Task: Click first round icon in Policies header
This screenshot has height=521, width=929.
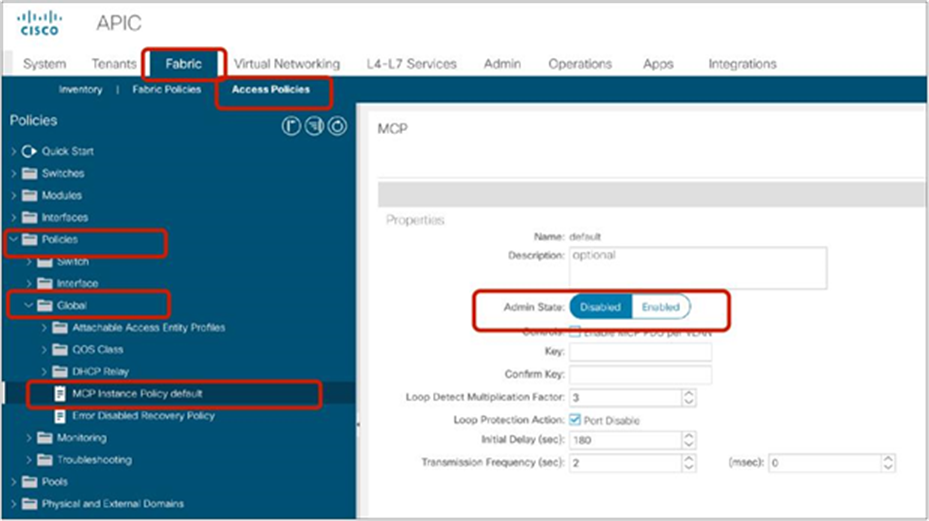Action: click(291, 126)
